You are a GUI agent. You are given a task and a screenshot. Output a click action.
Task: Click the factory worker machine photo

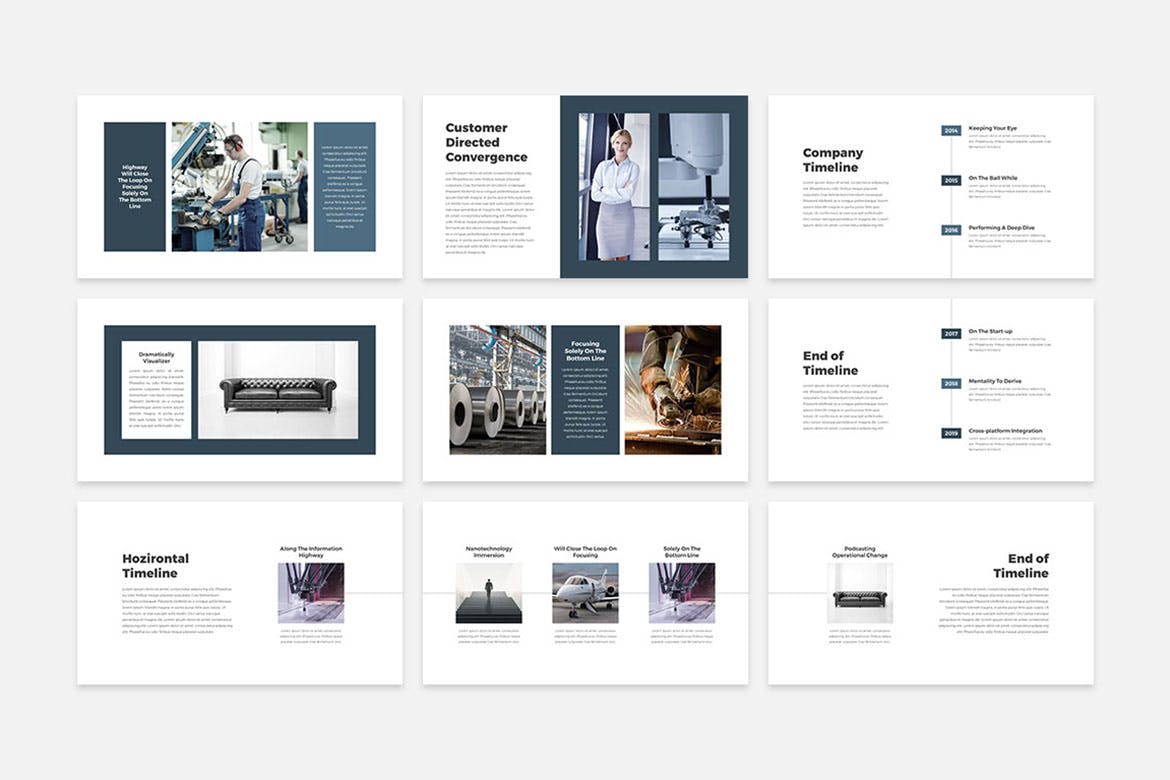239,186
